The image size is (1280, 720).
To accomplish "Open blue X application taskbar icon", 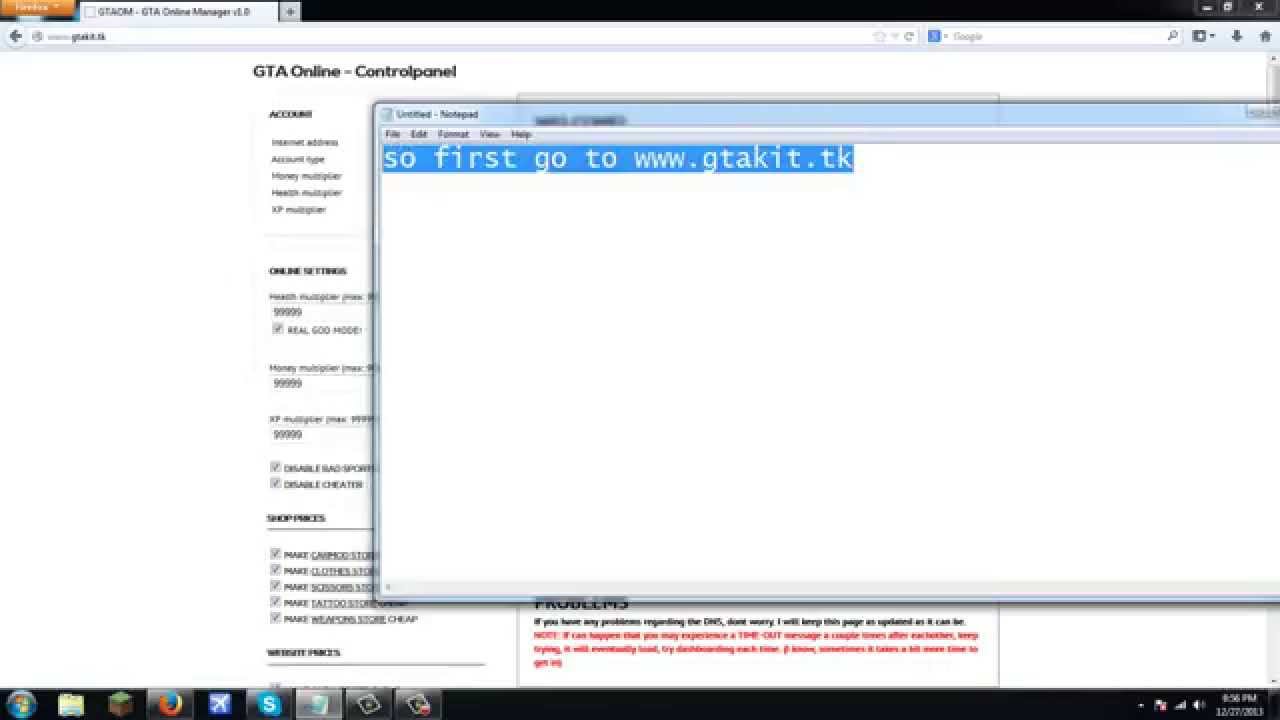I will click(219, 704).
